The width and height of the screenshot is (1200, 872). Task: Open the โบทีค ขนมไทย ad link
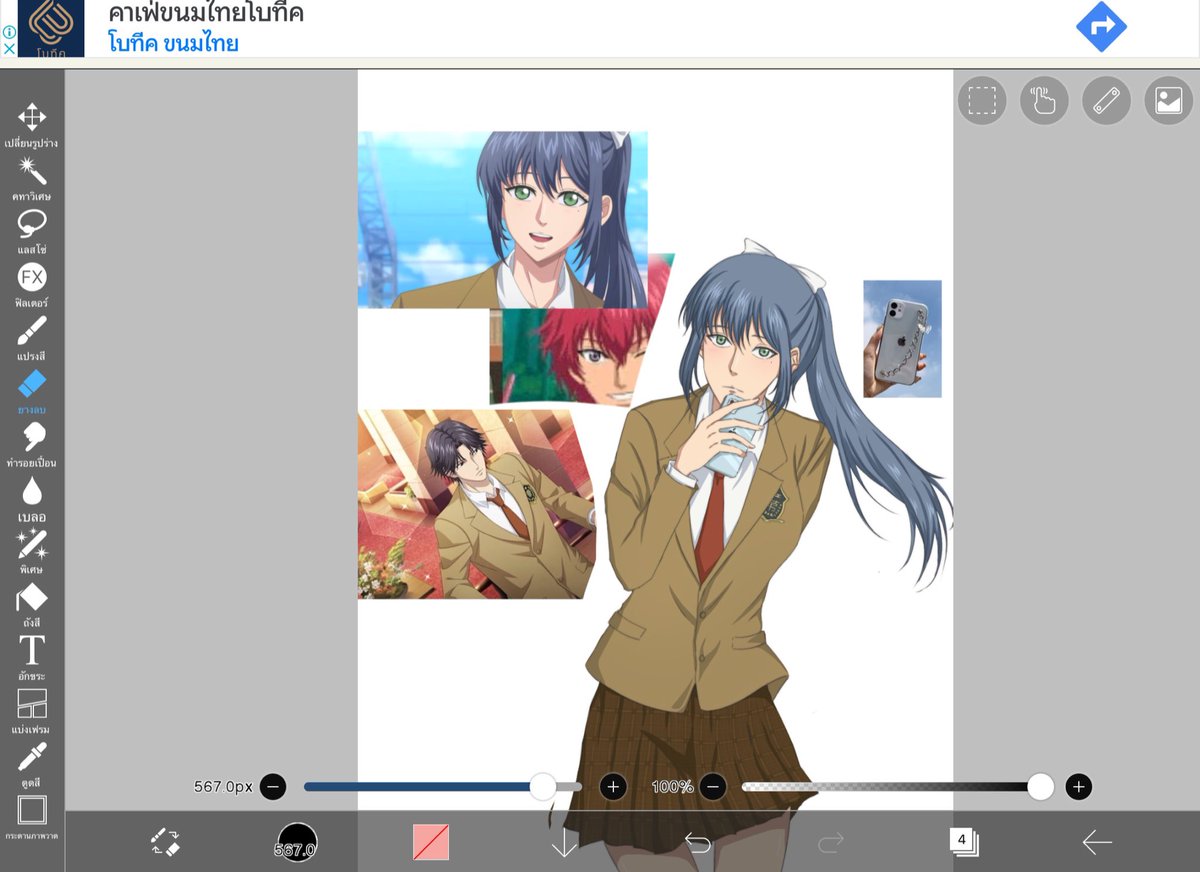point(174,43)
